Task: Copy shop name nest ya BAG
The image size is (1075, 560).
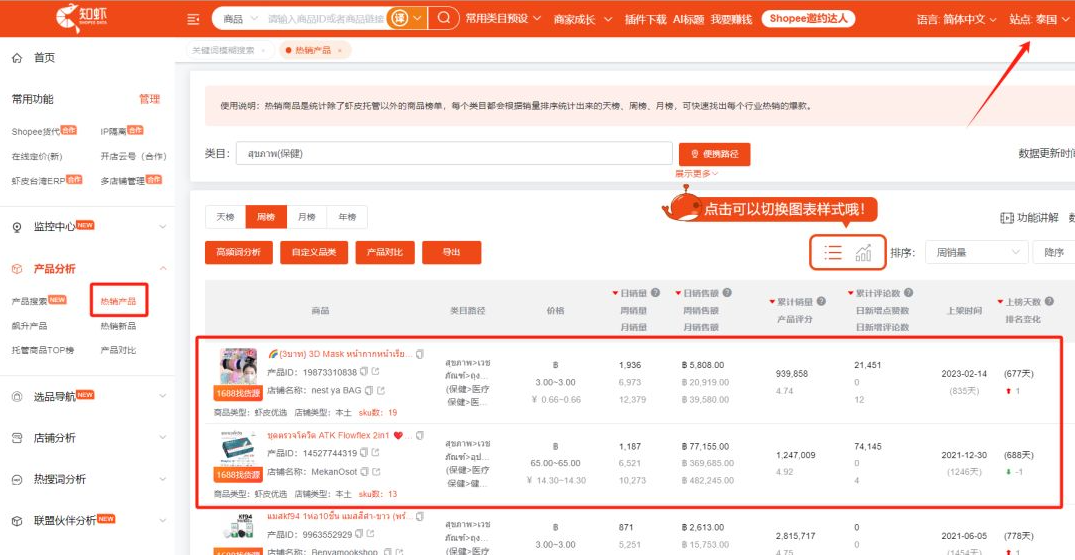Action: click(x=369, y=391)
